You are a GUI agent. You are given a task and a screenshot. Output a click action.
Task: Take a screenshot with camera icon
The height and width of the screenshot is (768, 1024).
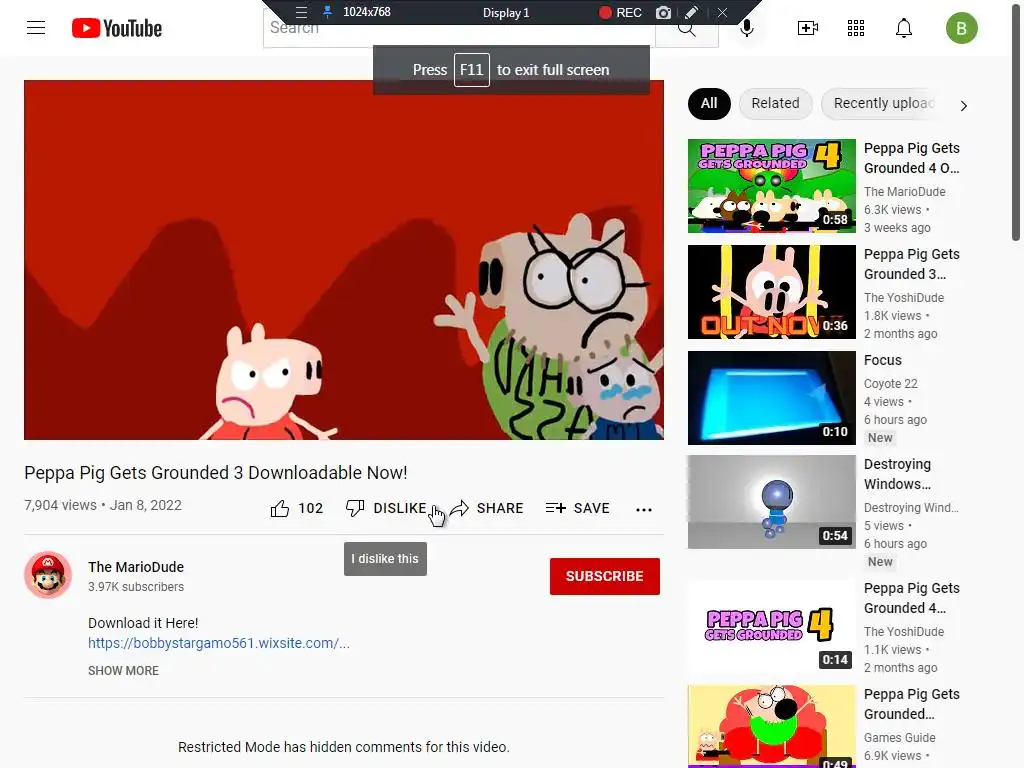point(664,12)
